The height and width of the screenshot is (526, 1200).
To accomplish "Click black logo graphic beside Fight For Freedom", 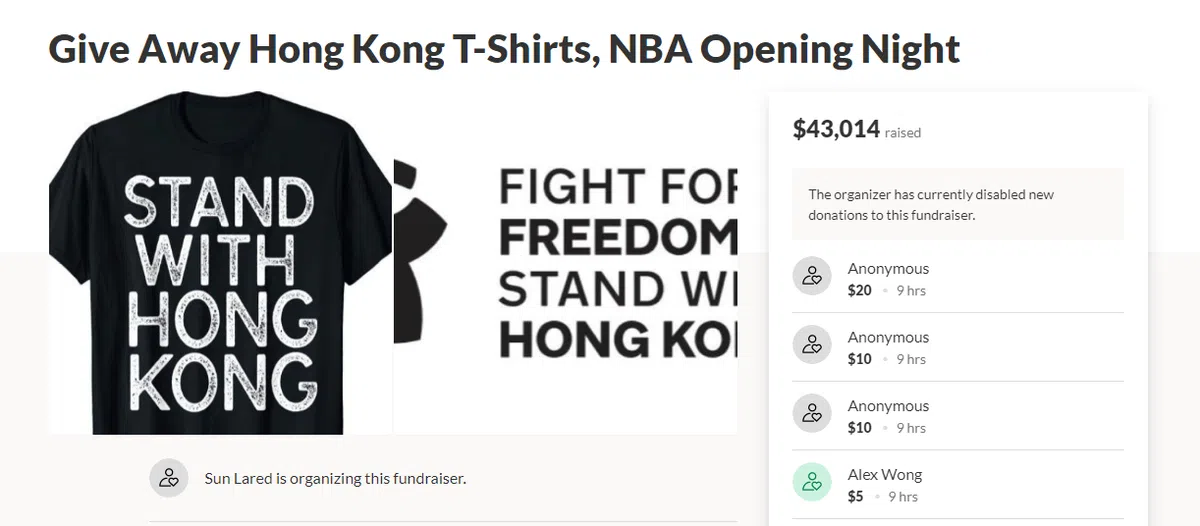I will [421, 260].
